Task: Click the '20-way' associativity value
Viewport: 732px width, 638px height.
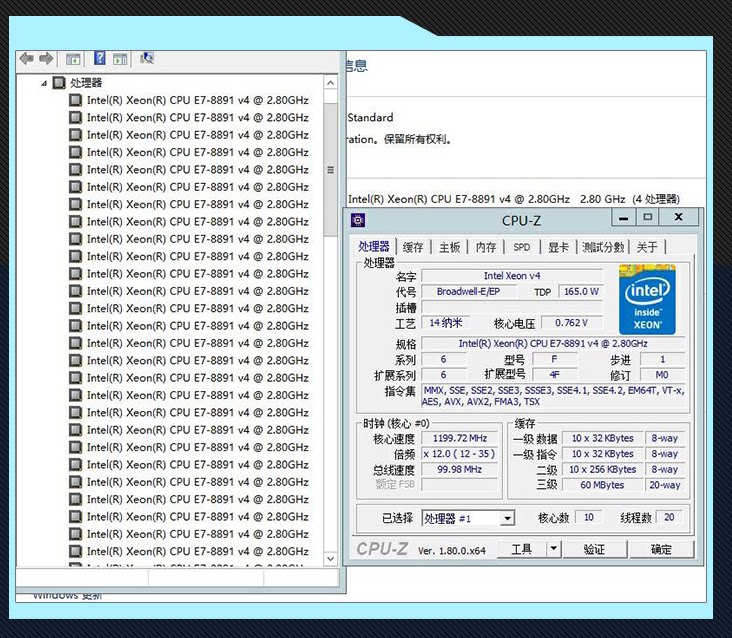Action: [x=665, y=485]
